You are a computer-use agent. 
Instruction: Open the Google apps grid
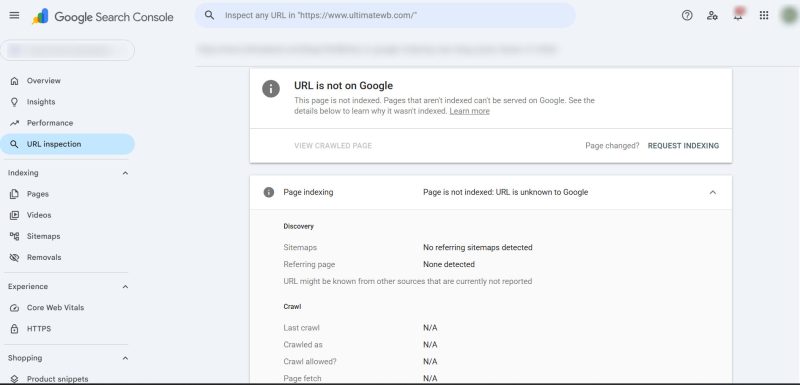pyautogui.click(x=764, y=15)
